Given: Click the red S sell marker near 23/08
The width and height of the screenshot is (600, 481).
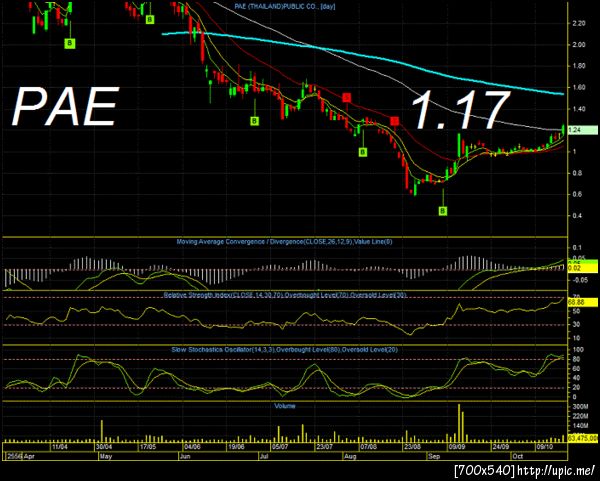Looking at the screenshot, I should pyautogui.click(x=395, y=121).
